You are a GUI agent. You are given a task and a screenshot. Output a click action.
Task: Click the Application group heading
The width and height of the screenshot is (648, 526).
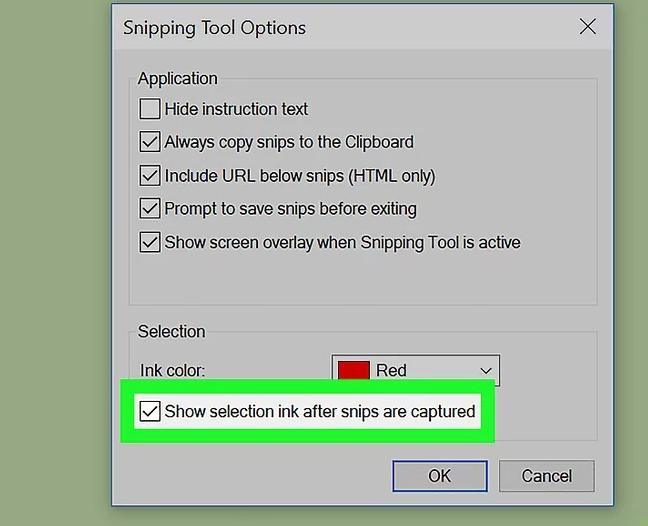[178, 79]
